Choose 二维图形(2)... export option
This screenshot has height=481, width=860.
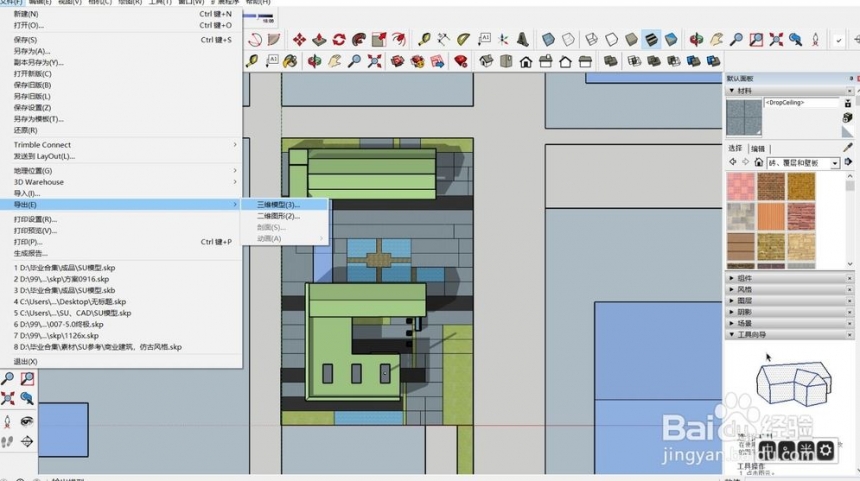click(x=285, y=216)
